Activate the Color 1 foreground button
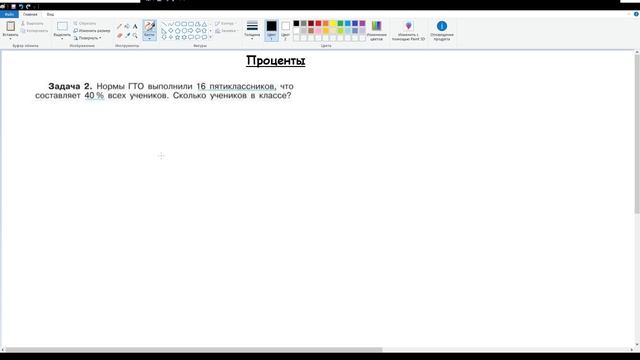640x360 pixels. [x=271, y=30]
